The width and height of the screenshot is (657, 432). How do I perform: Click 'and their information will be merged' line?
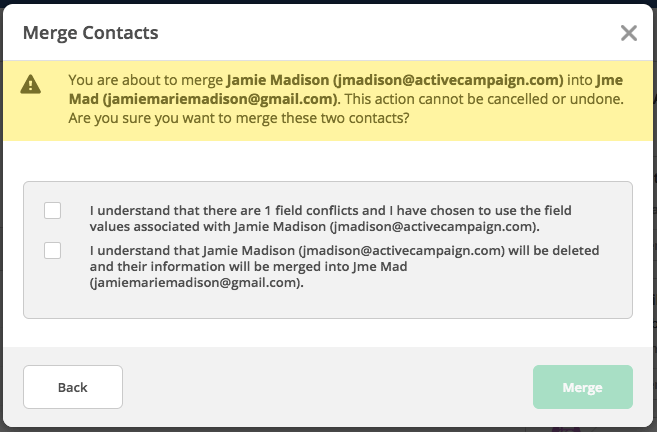[248, 266]
